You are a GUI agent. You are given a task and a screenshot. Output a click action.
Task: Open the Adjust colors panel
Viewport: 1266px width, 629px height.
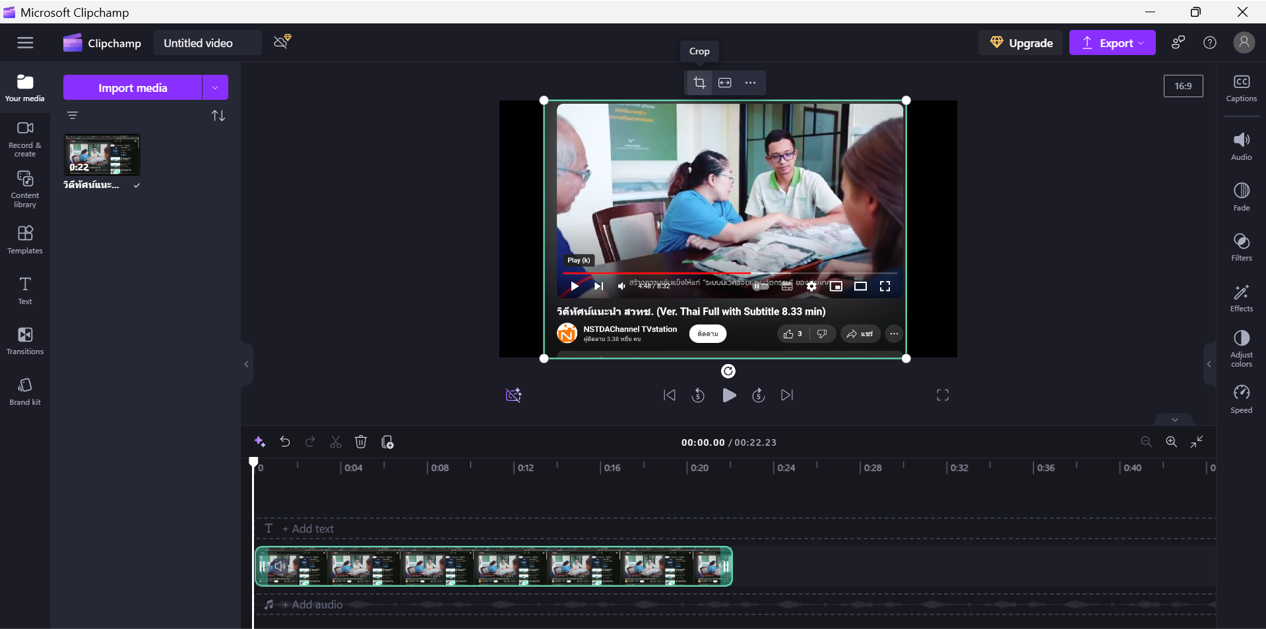click(x=1240, y=348)
